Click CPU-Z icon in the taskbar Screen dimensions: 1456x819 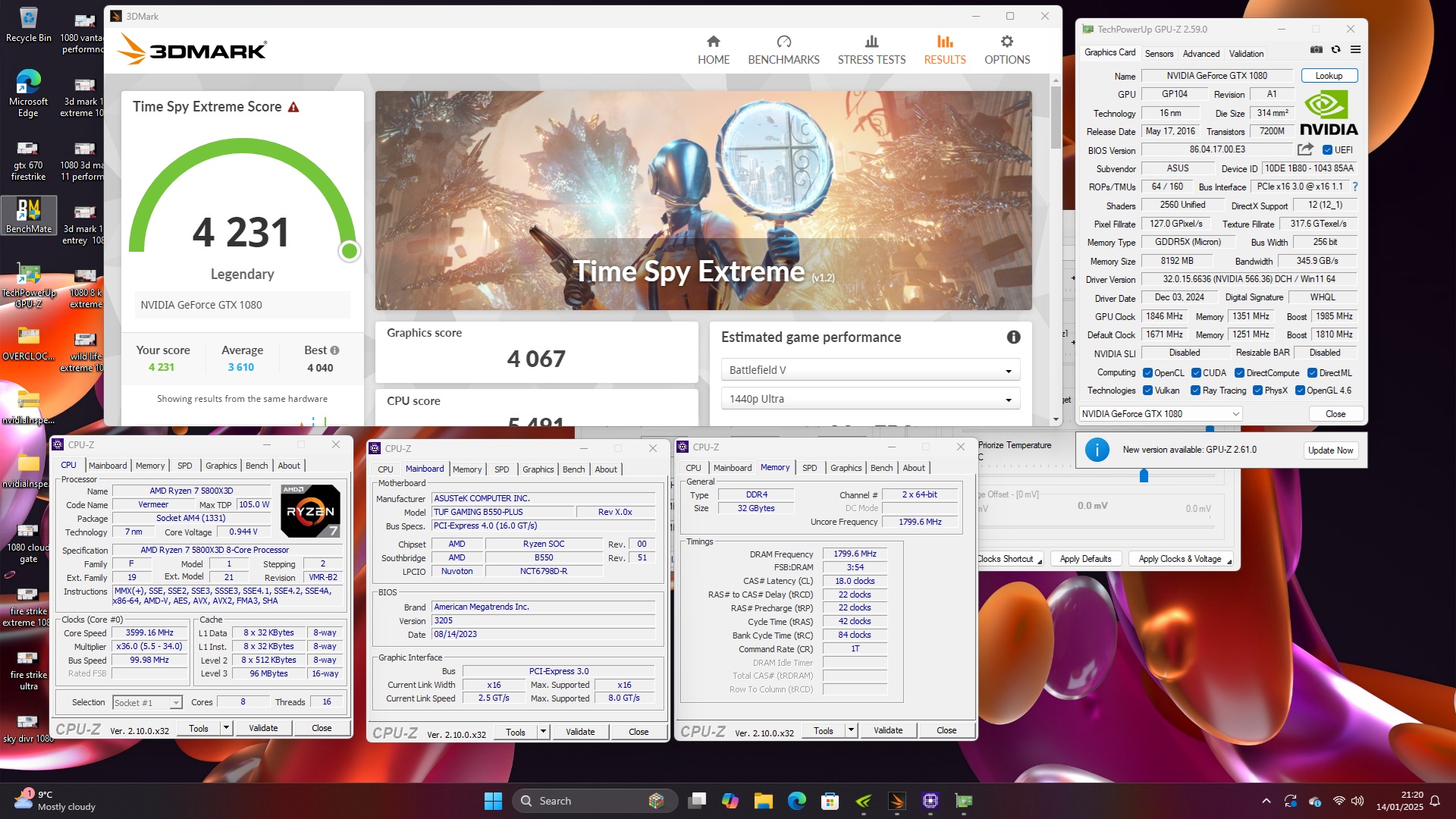[930, 801]
